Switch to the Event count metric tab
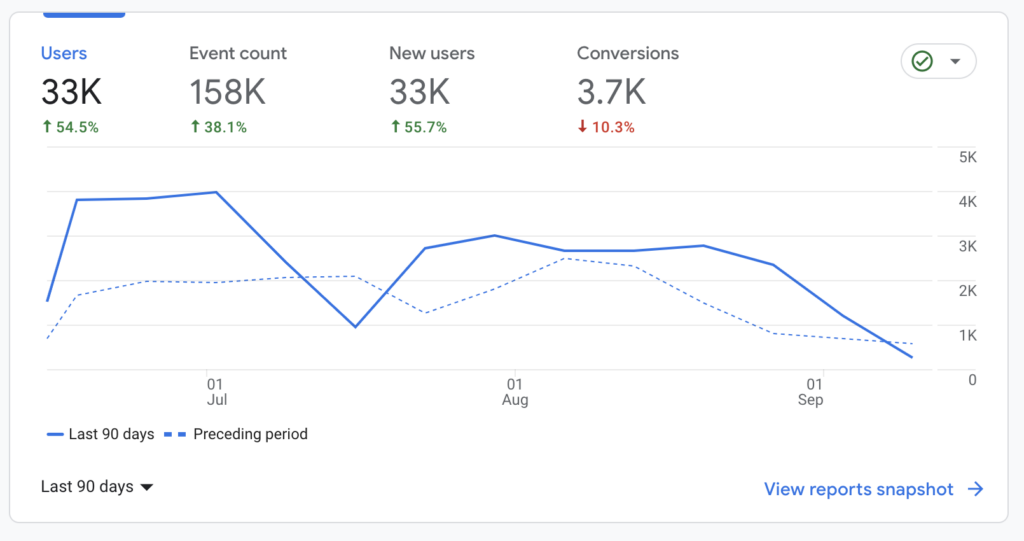Screen dimensions: 1024x541 coord(238,54)
